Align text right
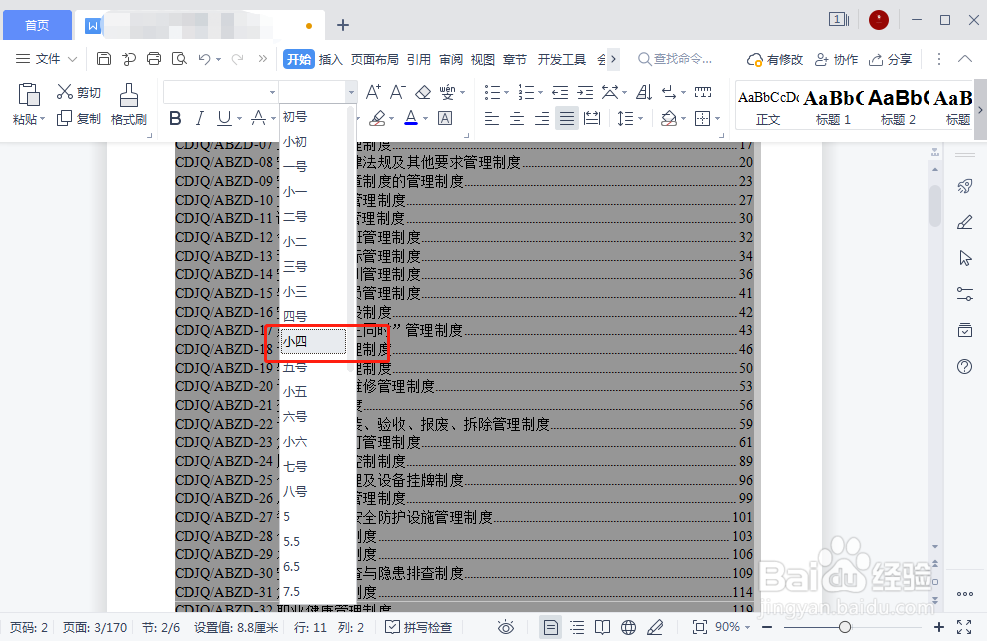The height and width of the screenshot is (641, 987). pyautogui.click(x=542, y=118)
